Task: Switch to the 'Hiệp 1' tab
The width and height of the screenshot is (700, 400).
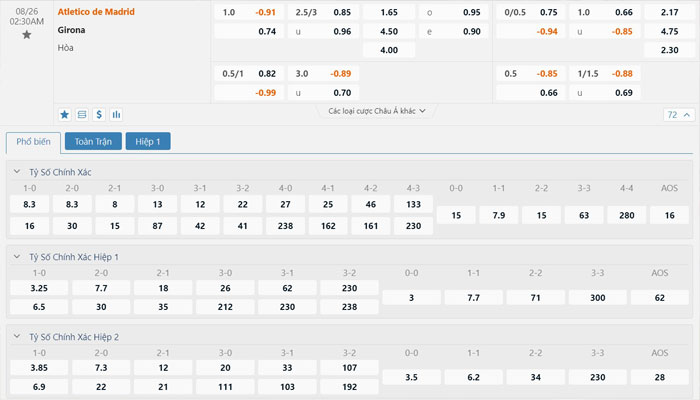Action: pos(148,142)
